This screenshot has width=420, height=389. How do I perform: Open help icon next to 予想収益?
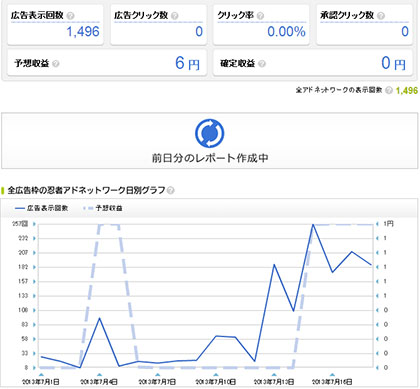(x=56, y=63)
